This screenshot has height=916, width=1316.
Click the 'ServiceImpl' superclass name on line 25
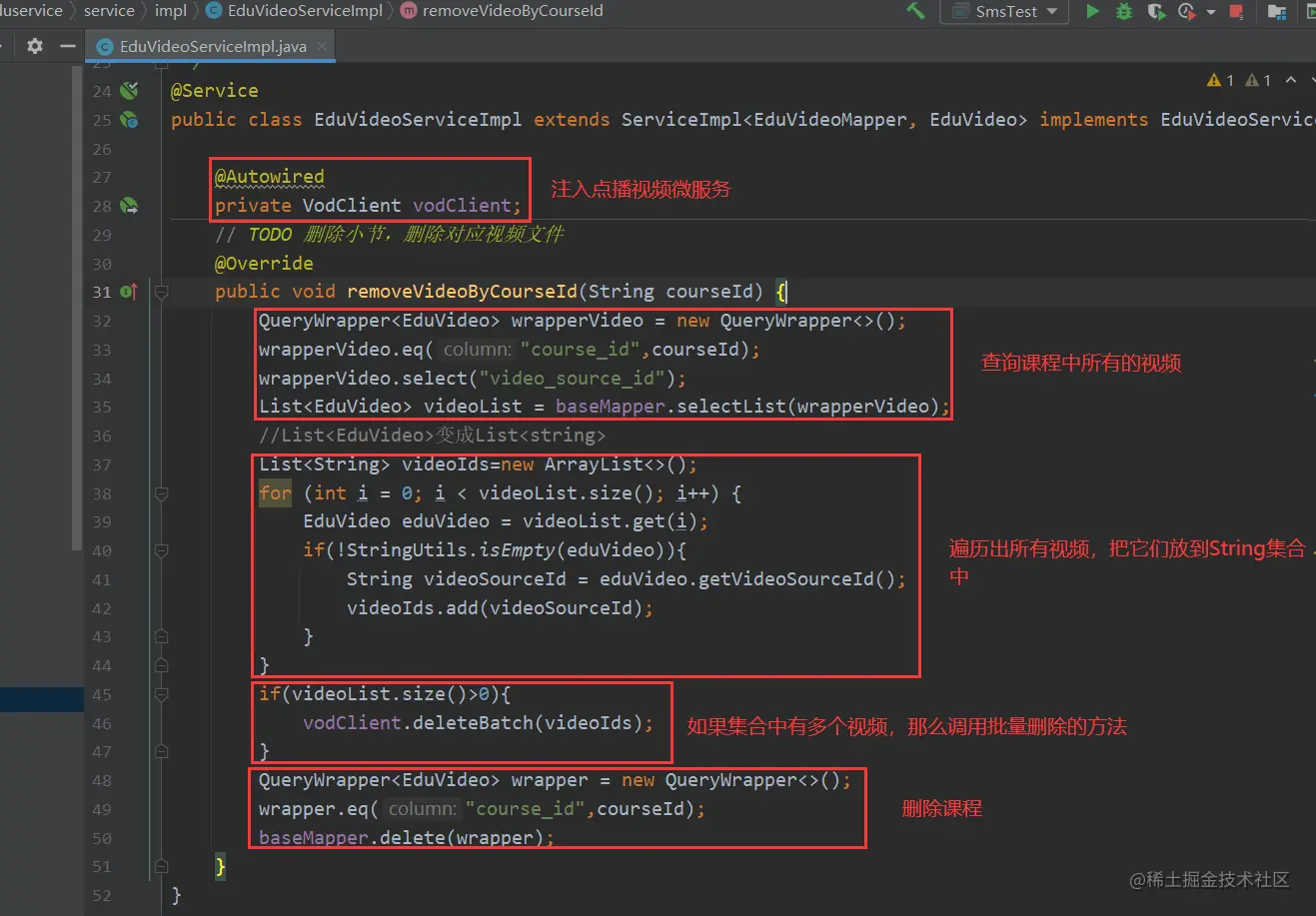(x=681, y=120)
